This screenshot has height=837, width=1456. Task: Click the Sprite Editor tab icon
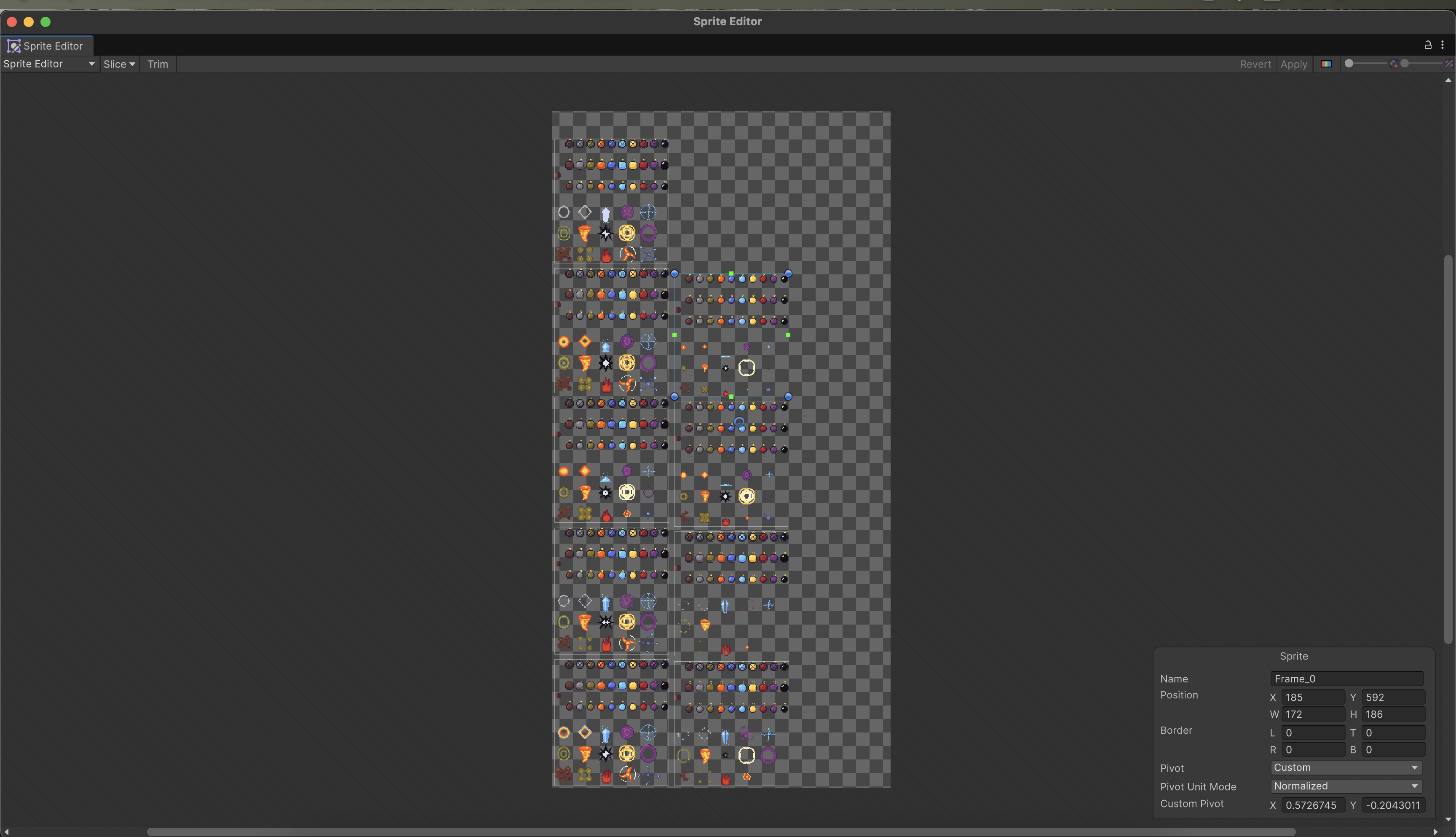click(14, 46)
